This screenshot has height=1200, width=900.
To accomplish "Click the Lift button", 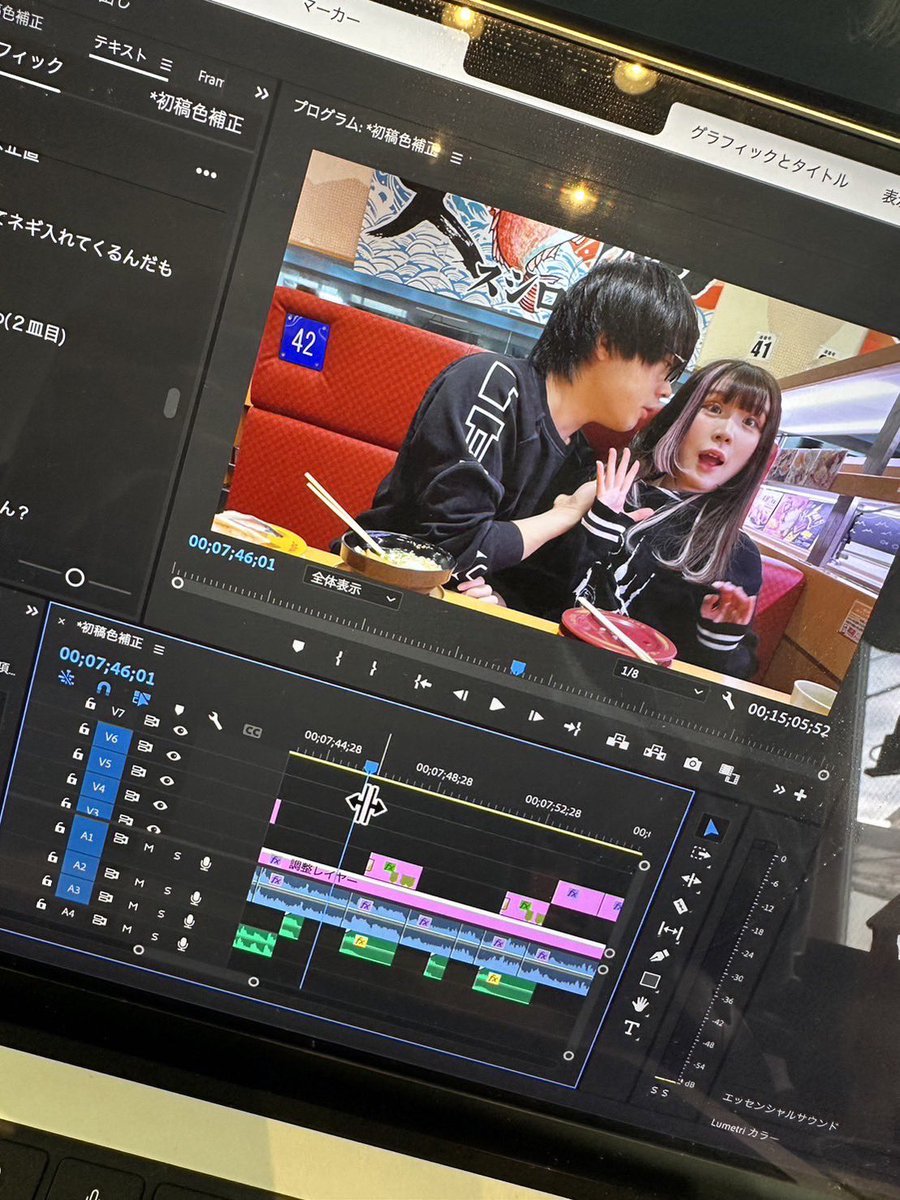I will pos(617,741).
